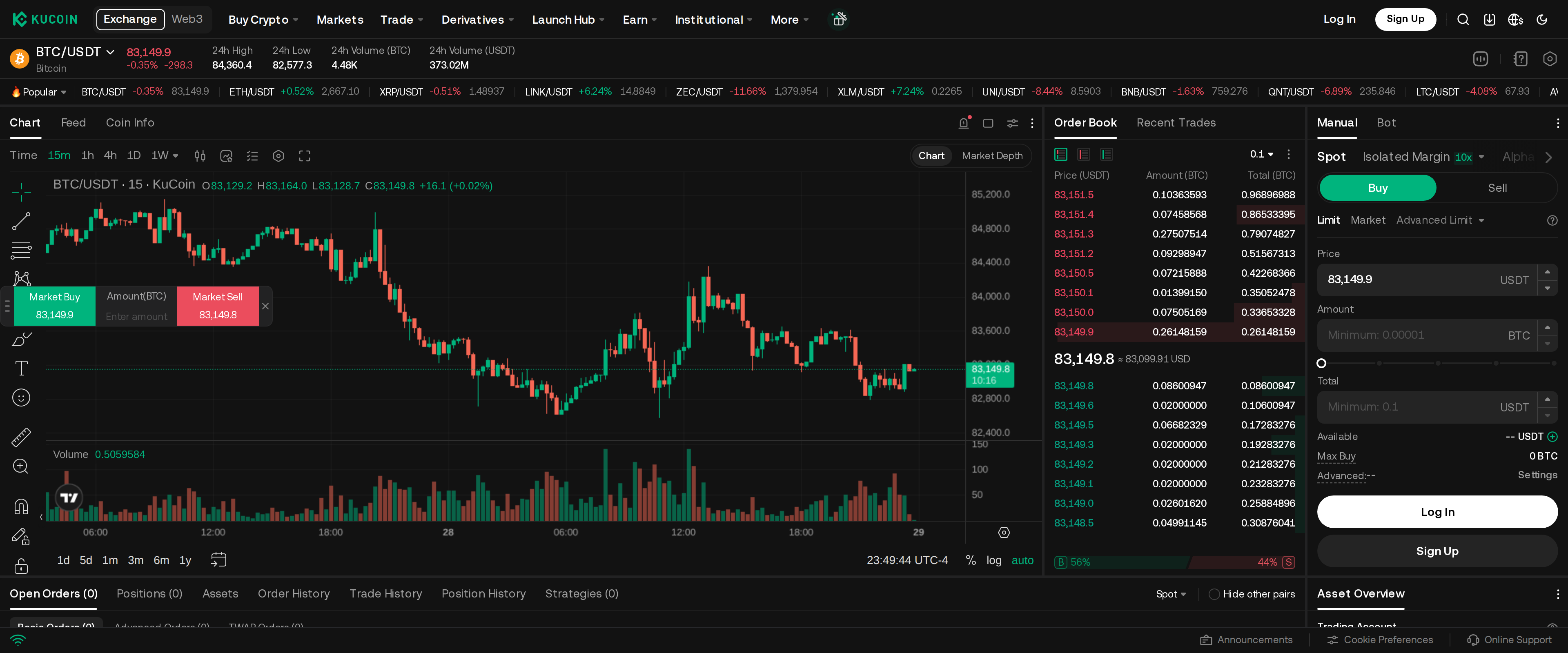The width and height of the screenshot is (1568, 653).
Task: Select the trend line drawing tool
Action: point(21,221)
